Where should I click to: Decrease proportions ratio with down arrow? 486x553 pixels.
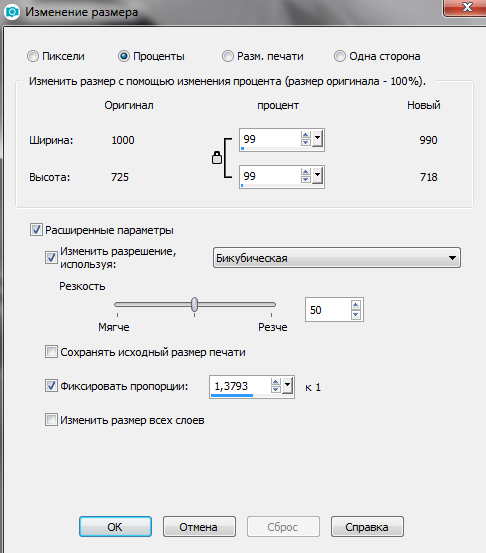click(x=276, y=389)
